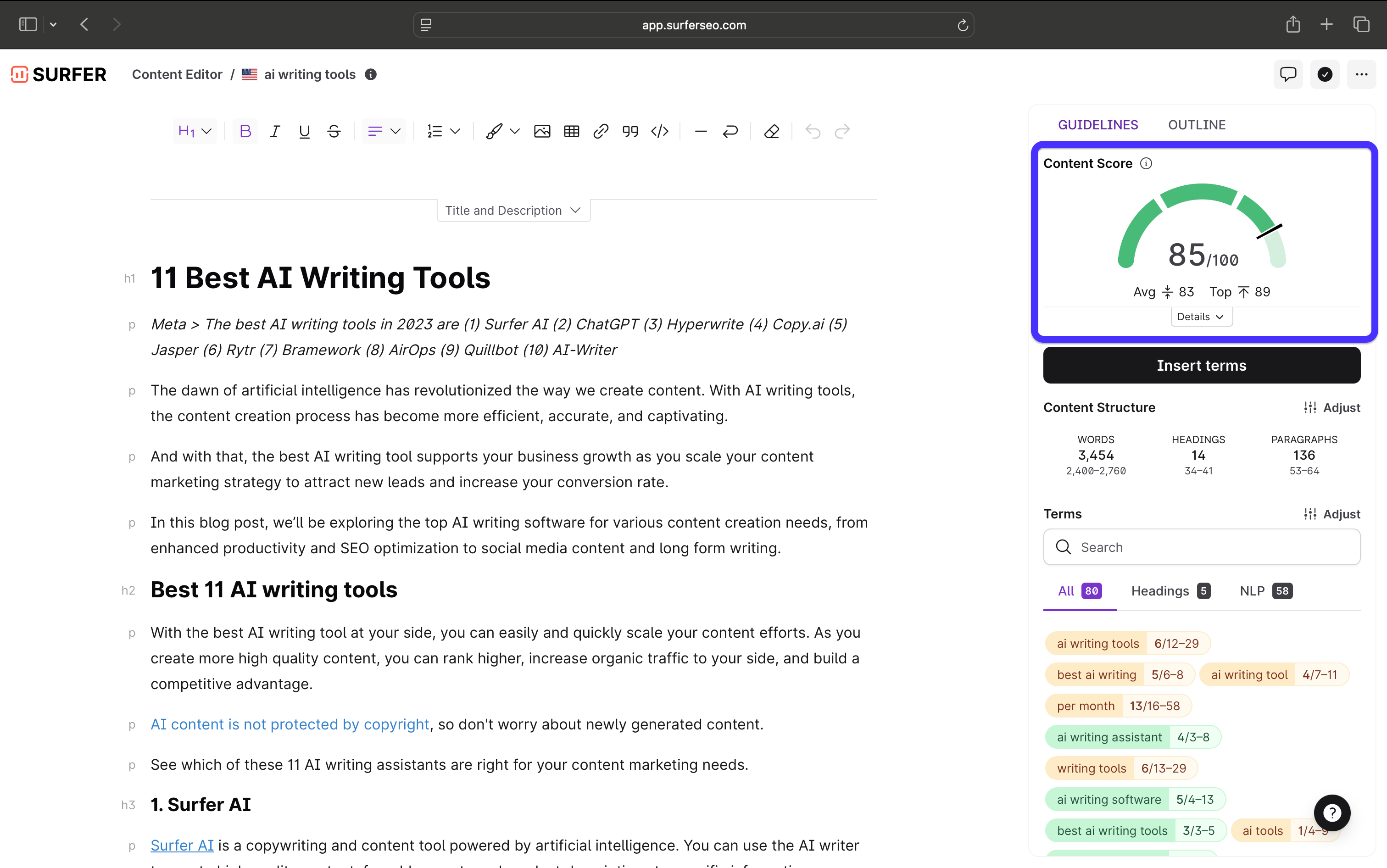Insert an image into the document
The width and height of the screenshot is (1387, 868).
pyautogui.click(x=542, y=132)
